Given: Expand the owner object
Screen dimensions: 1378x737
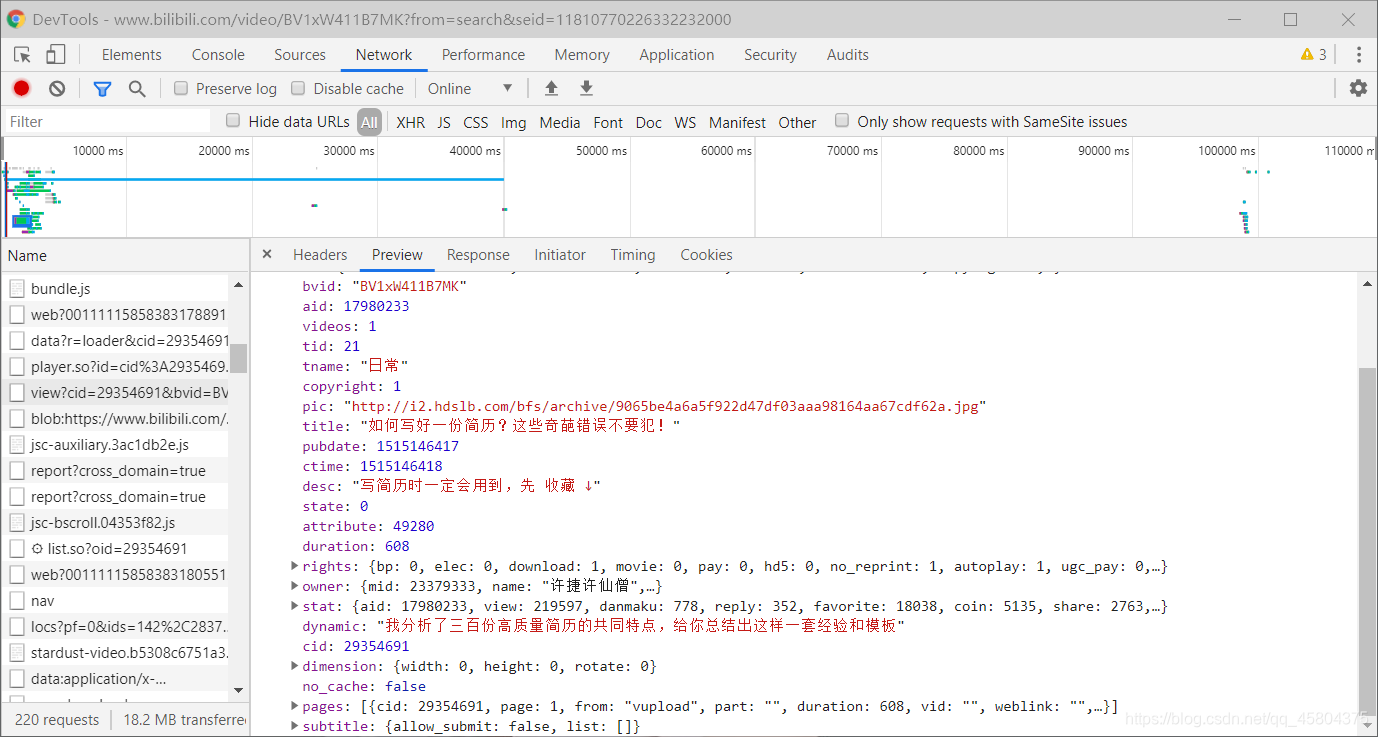Looking at the screenshot, I should (294, 586).
